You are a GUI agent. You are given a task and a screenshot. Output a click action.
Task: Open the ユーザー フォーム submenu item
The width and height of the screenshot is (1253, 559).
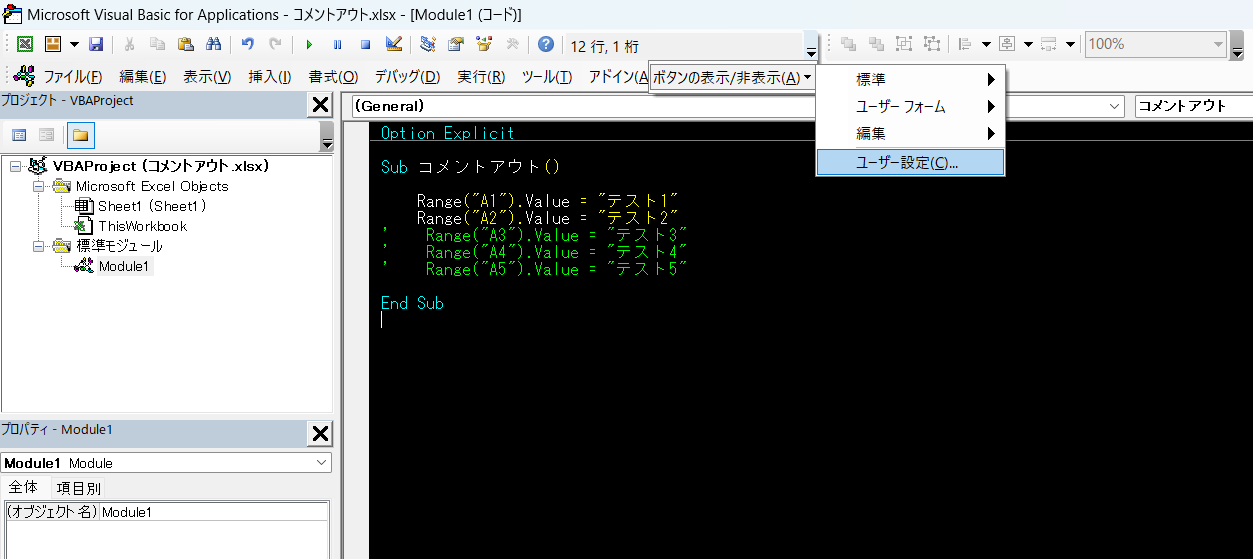click(x=910, y=106)
